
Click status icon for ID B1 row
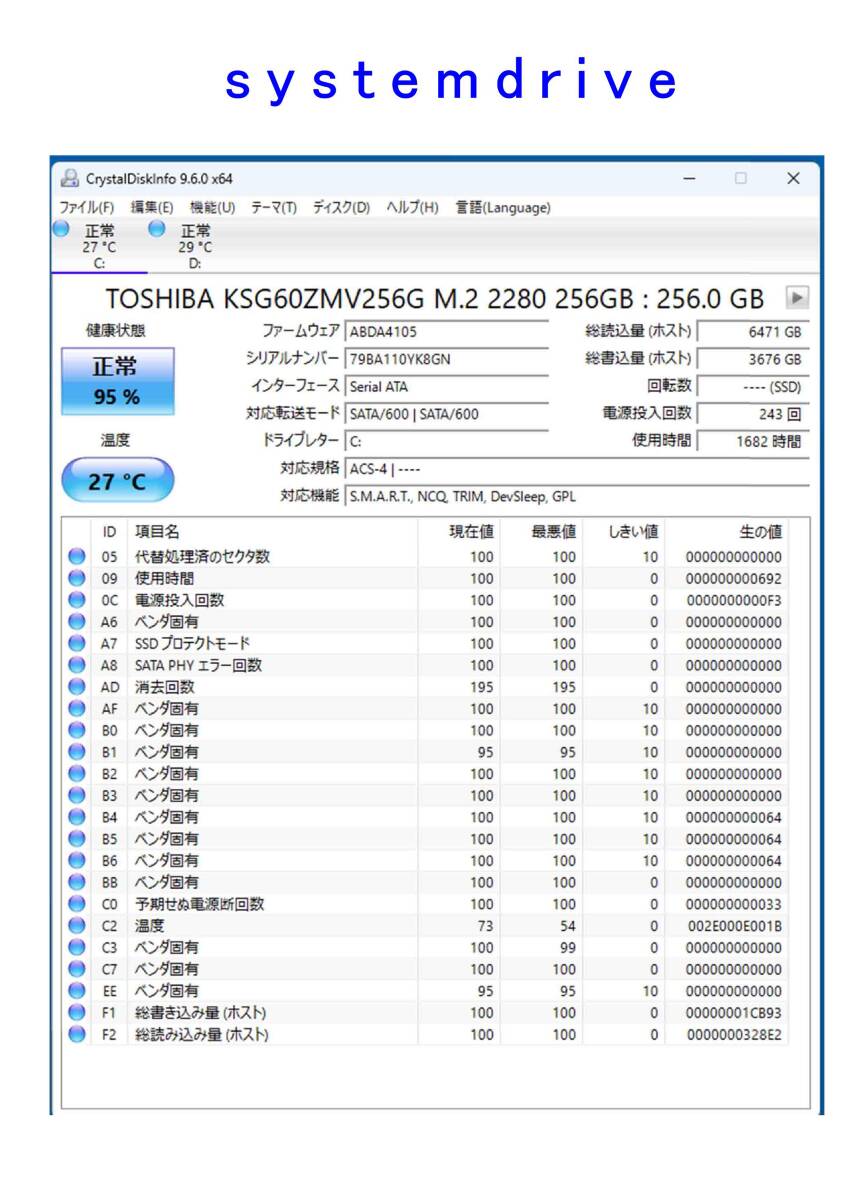76,752
